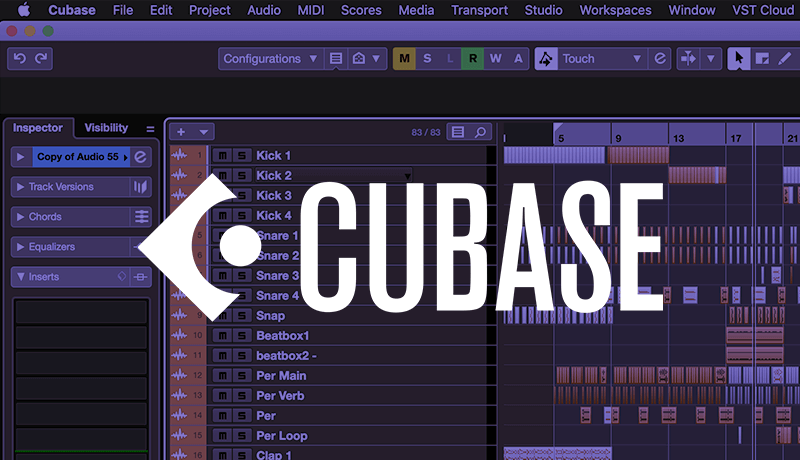Toggle the global Mute M button
The height and width of the screenshot is (460, 800).
pos(404,59)
